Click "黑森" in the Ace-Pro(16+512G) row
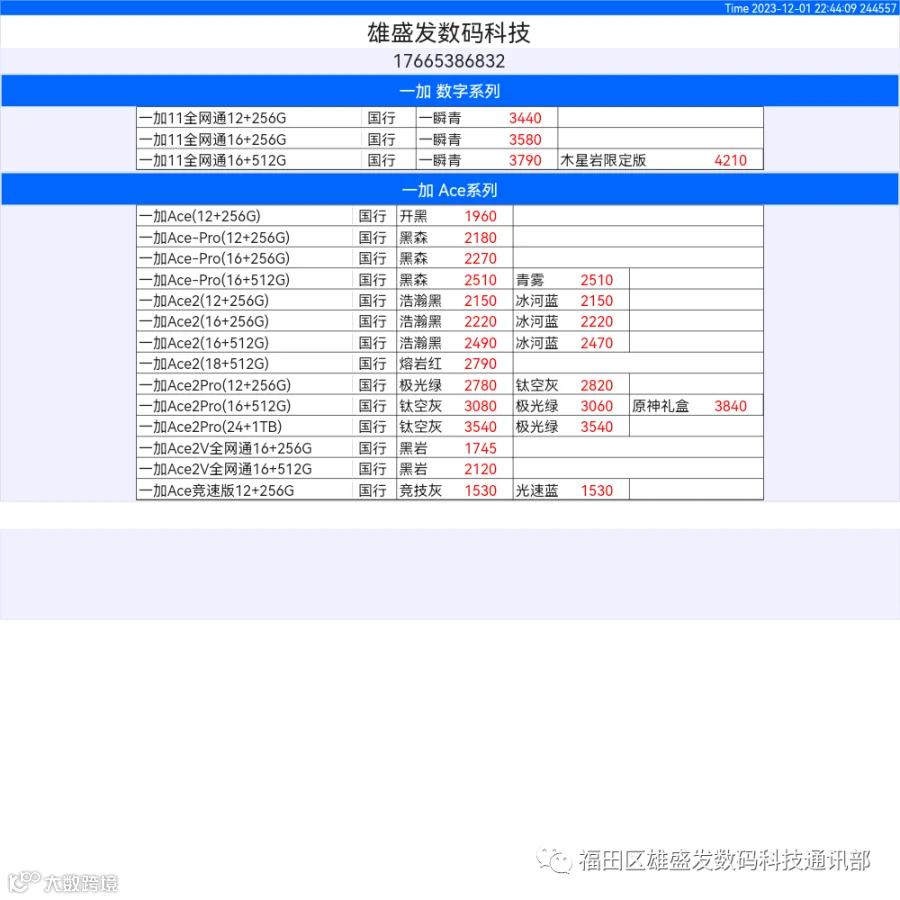 (413, 280)
